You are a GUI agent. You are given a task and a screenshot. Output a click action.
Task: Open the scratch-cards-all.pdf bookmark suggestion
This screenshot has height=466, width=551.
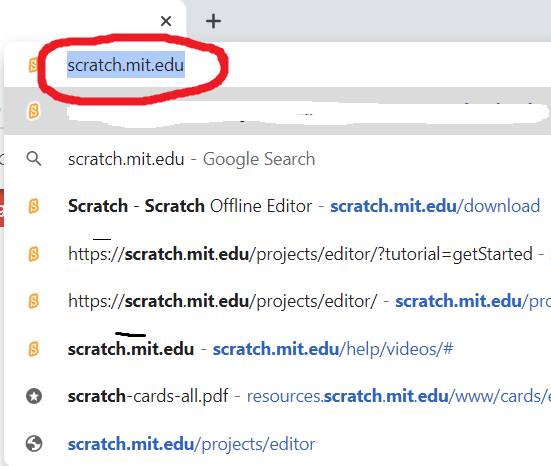278,396
